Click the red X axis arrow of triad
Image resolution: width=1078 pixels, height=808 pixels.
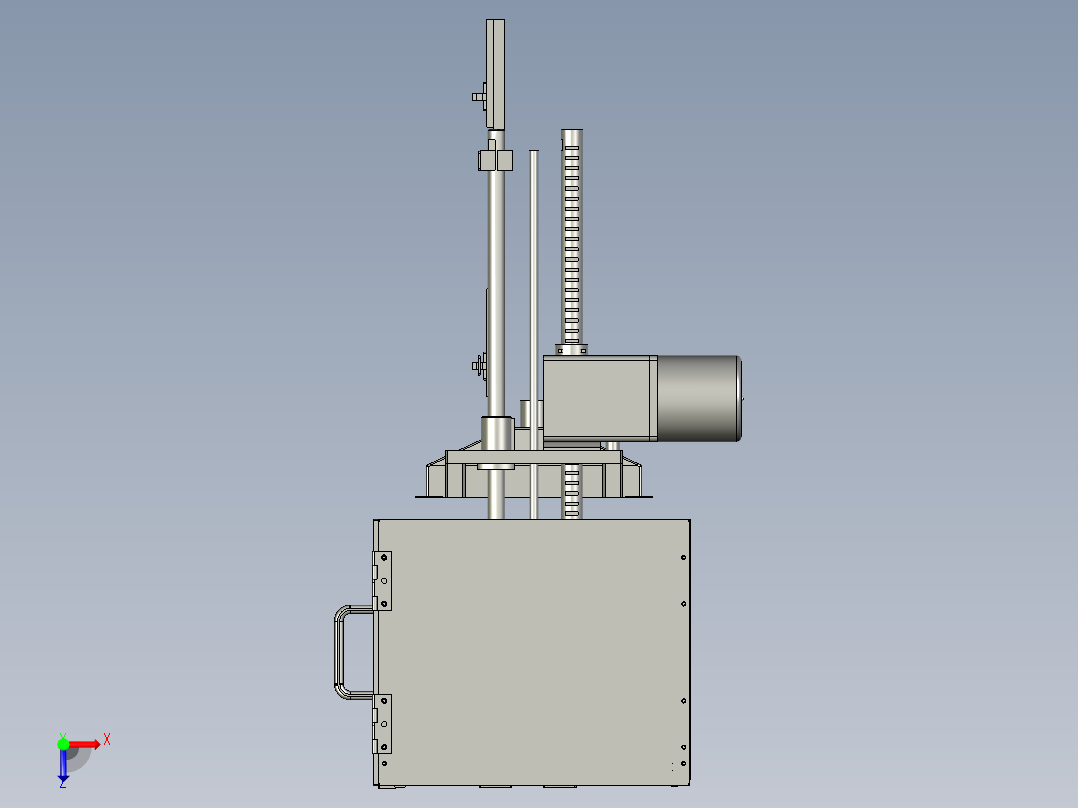point(86,744)
